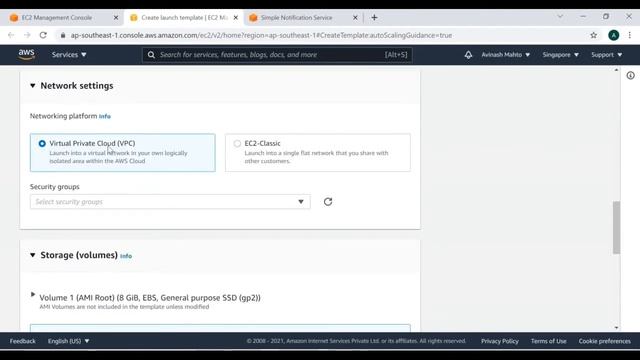Viewport: 640px width, 360px height.
Task: Open the Singapore region selector
Action: (560, 55)
